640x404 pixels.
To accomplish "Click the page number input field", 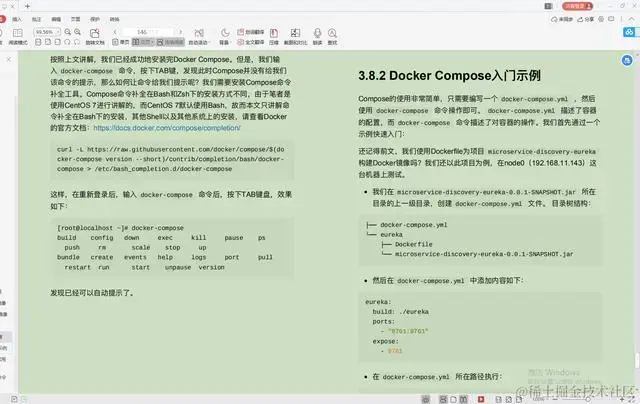I will pyautogui.click(x=148, y=32).
